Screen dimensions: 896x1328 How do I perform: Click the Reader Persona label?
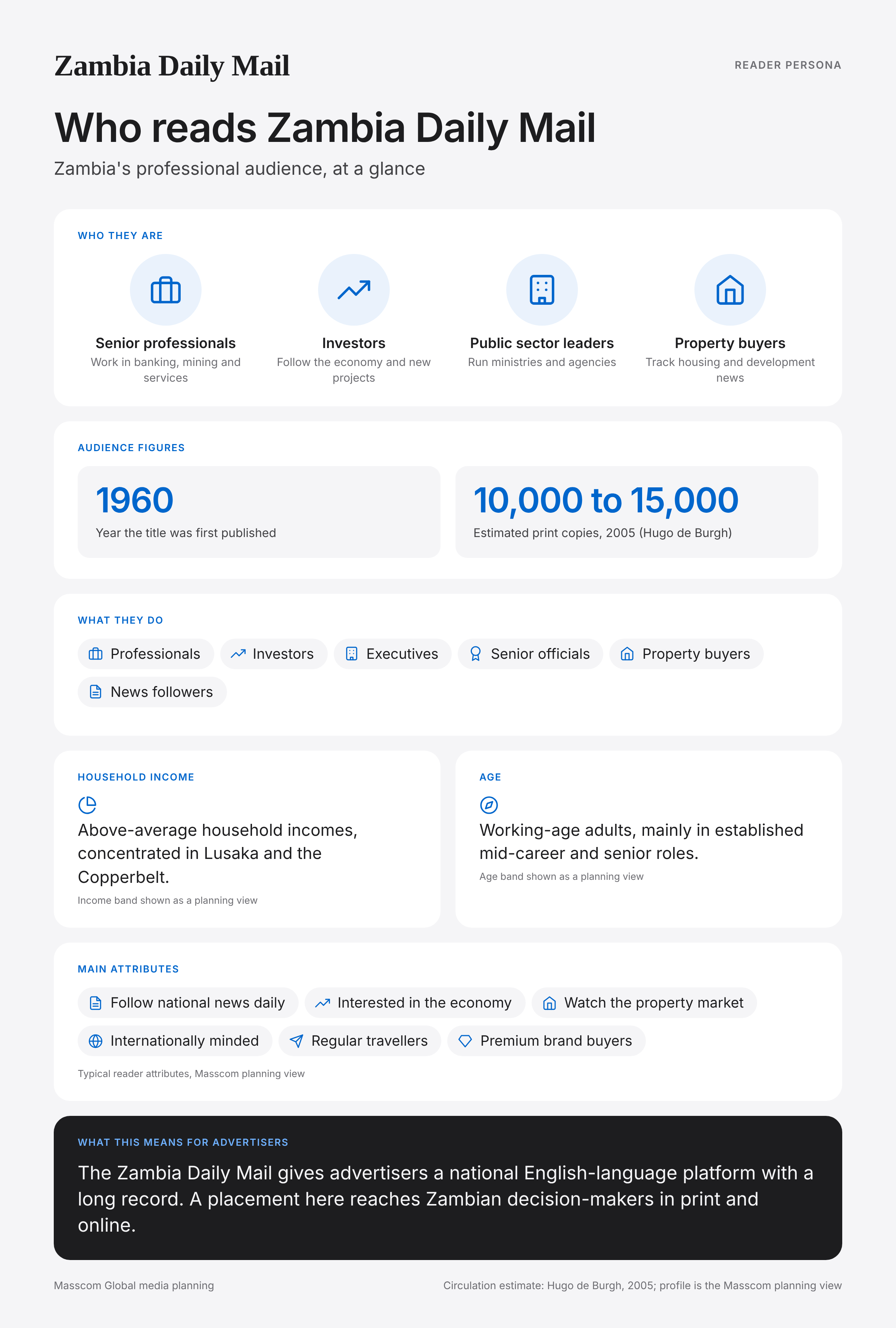coord(787,65)
